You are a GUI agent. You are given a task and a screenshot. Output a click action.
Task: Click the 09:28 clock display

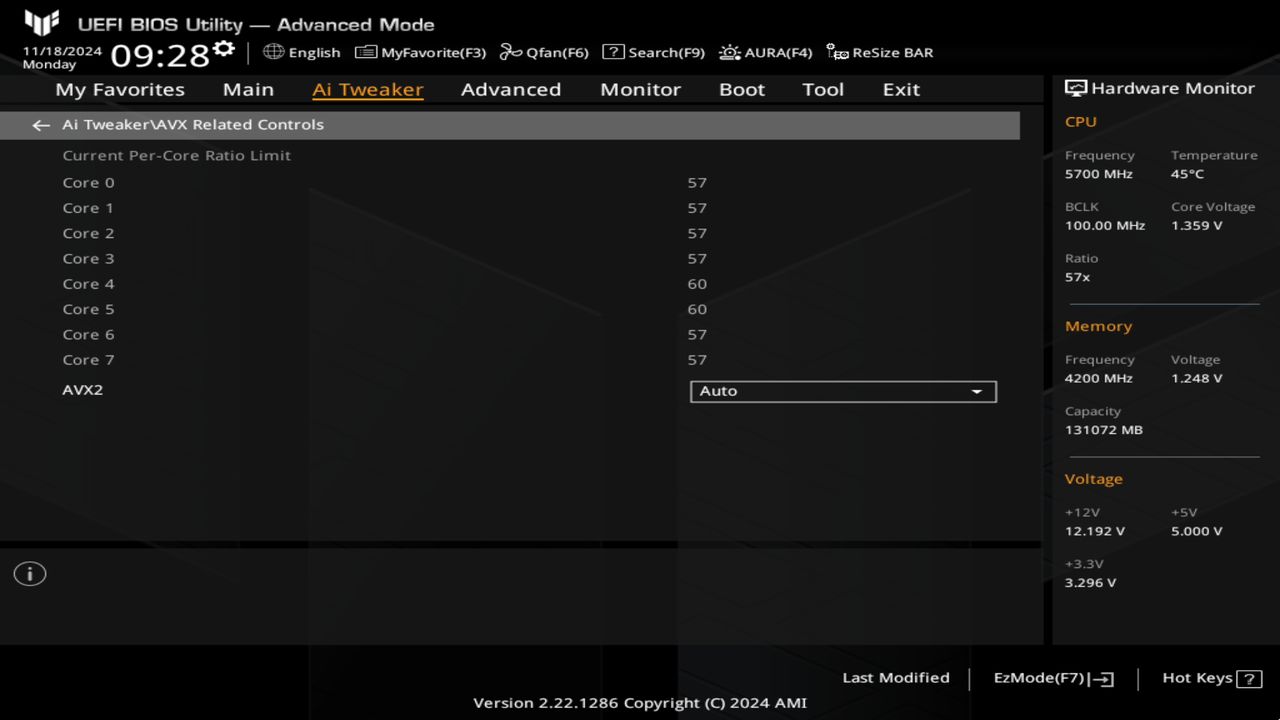(160, 54)
